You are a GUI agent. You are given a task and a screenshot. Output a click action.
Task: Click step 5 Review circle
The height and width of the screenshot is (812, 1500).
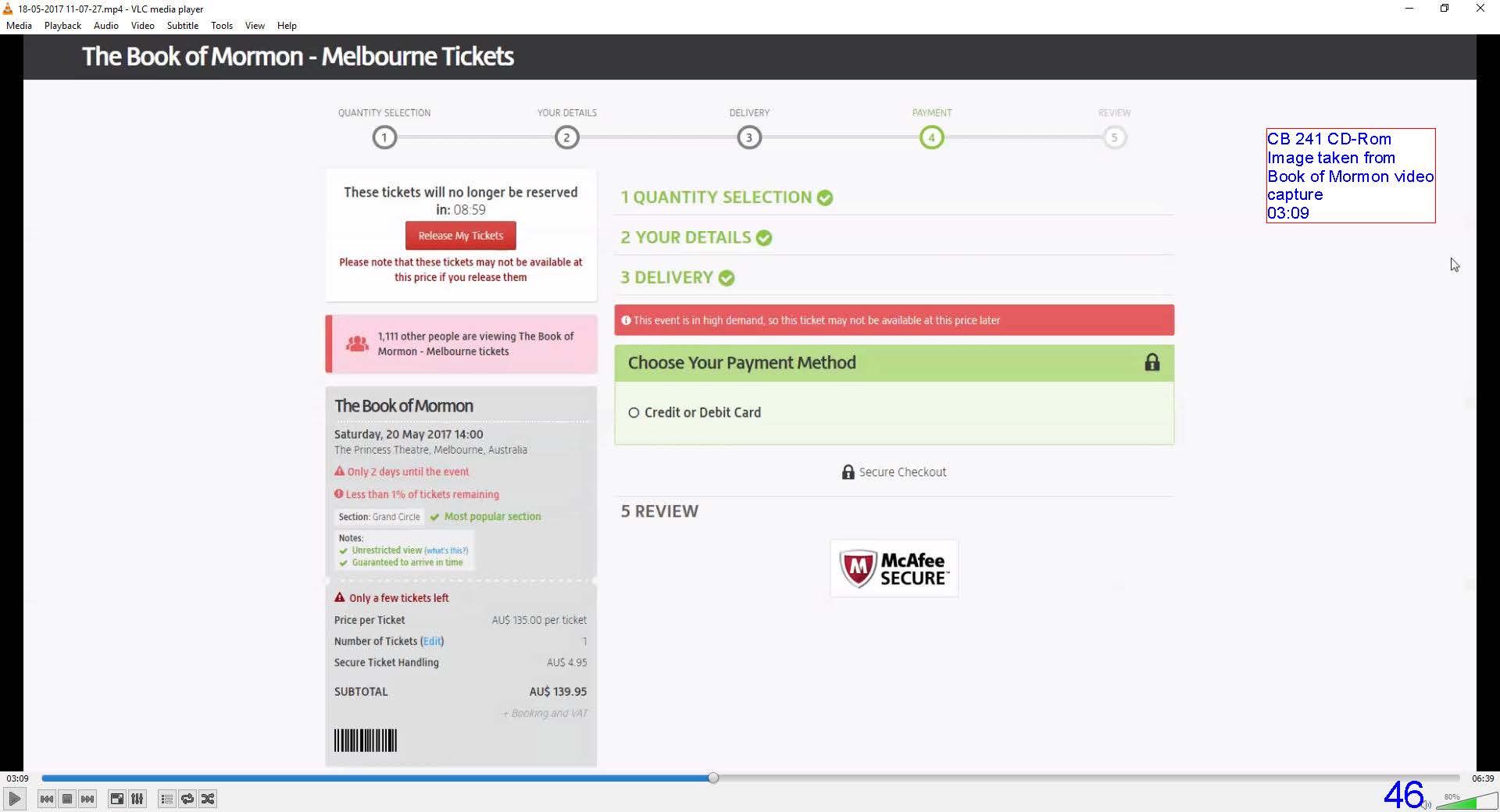[x=1114, y=137]
